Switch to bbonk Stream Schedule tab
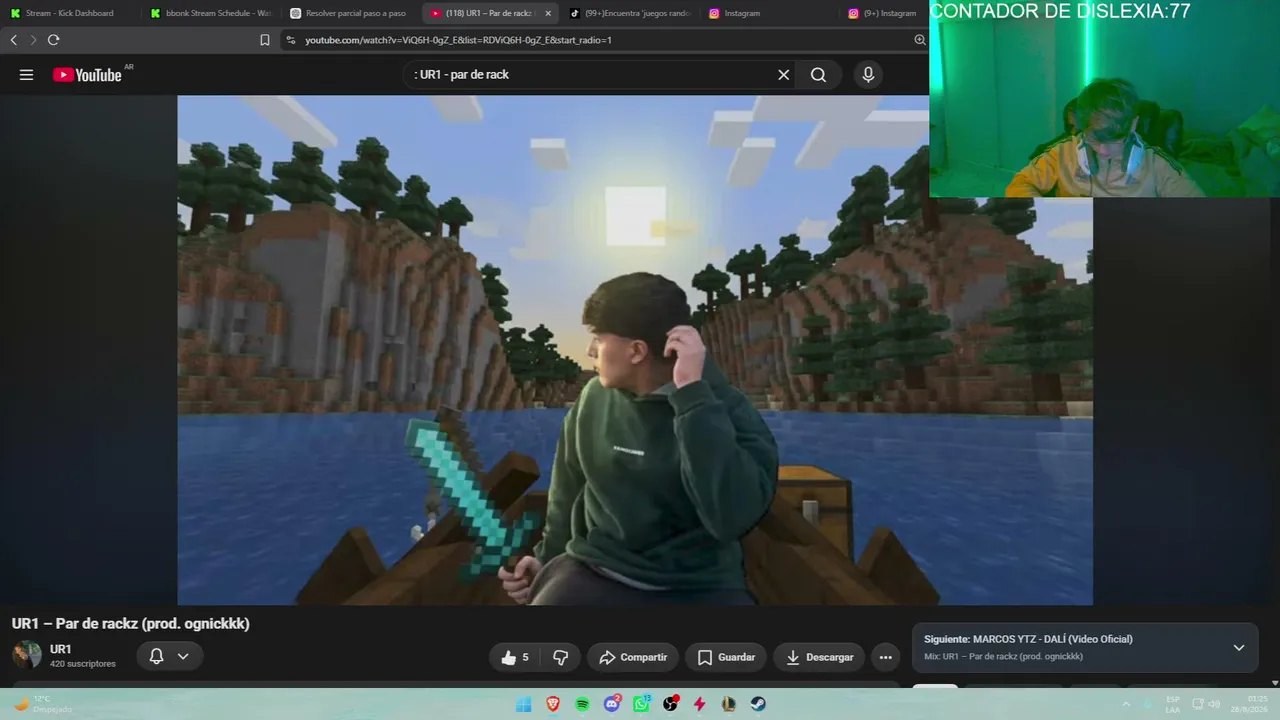The image size is (1280, 720). pos(210,13)
